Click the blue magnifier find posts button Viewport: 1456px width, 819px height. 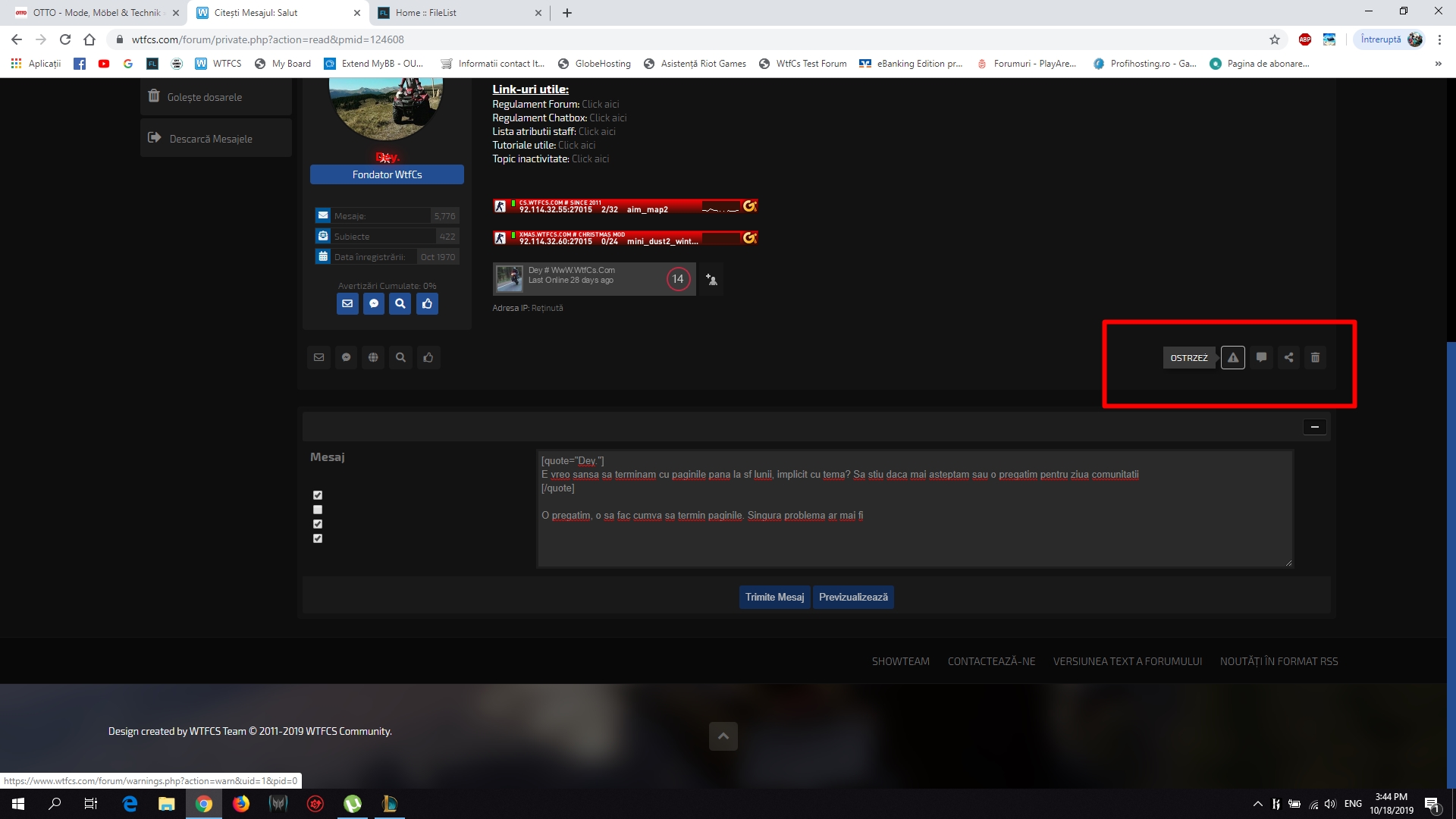click(x=400, y=304)
